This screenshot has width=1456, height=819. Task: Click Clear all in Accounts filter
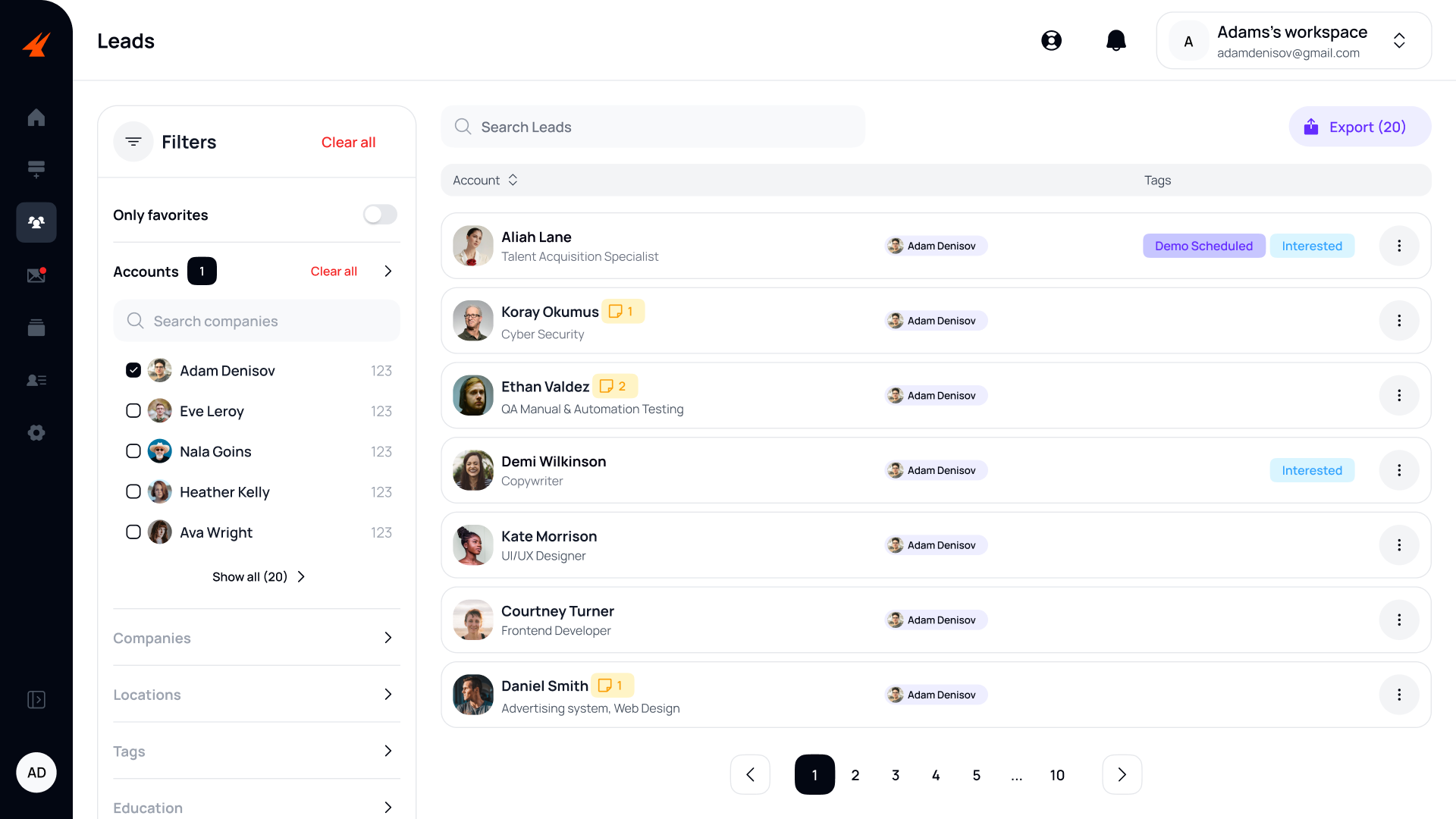333,270
